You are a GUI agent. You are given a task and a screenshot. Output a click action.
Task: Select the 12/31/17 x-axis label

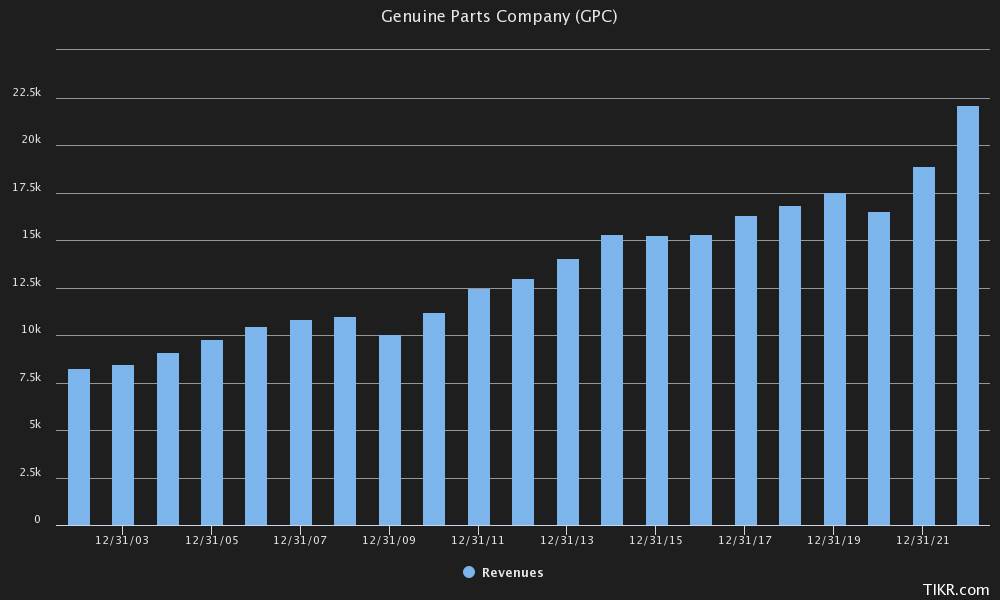(745, 540)
